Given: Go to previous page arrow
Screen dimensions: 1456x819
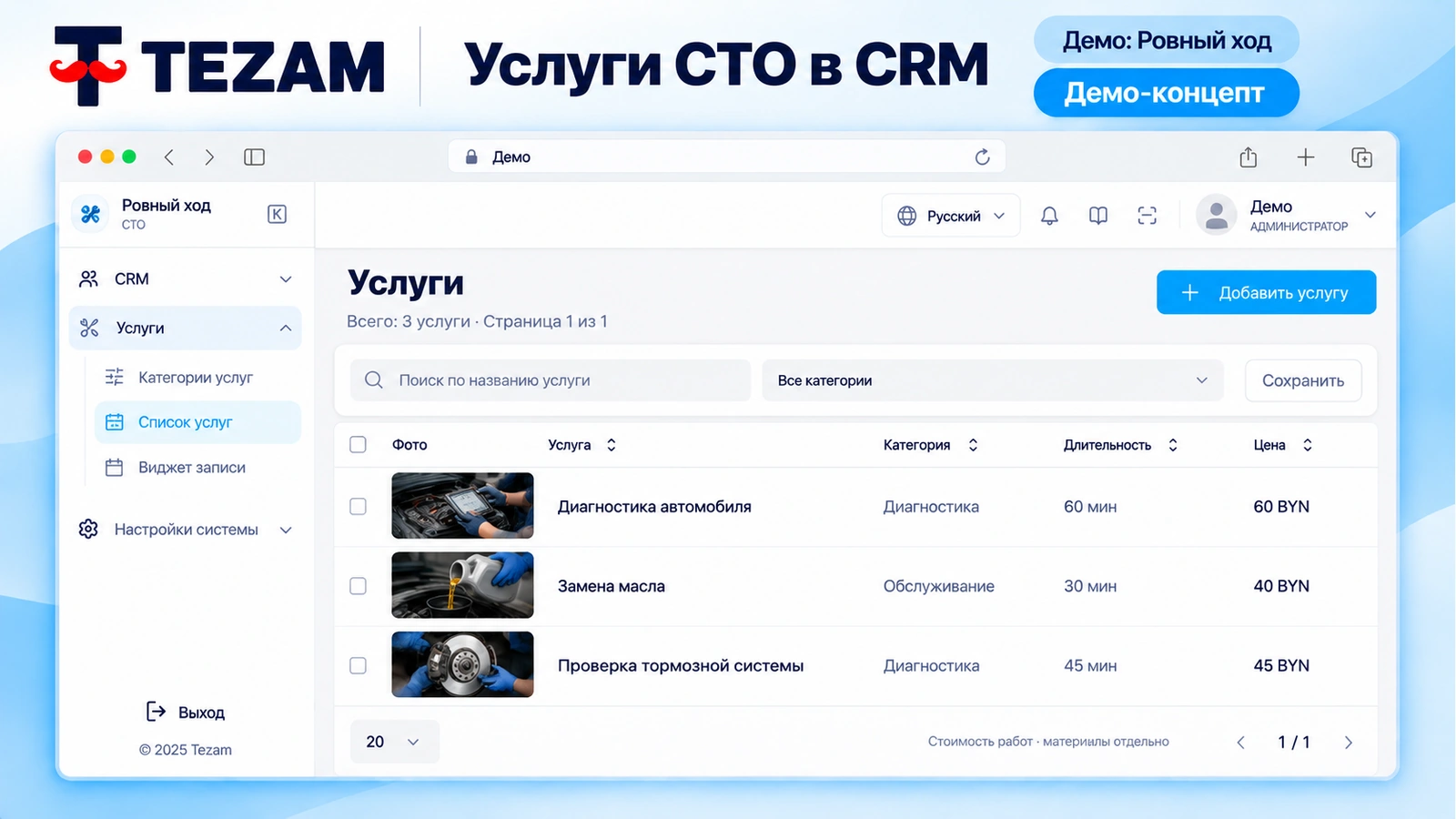Looking at the screenshot, I should (1240, 743).
